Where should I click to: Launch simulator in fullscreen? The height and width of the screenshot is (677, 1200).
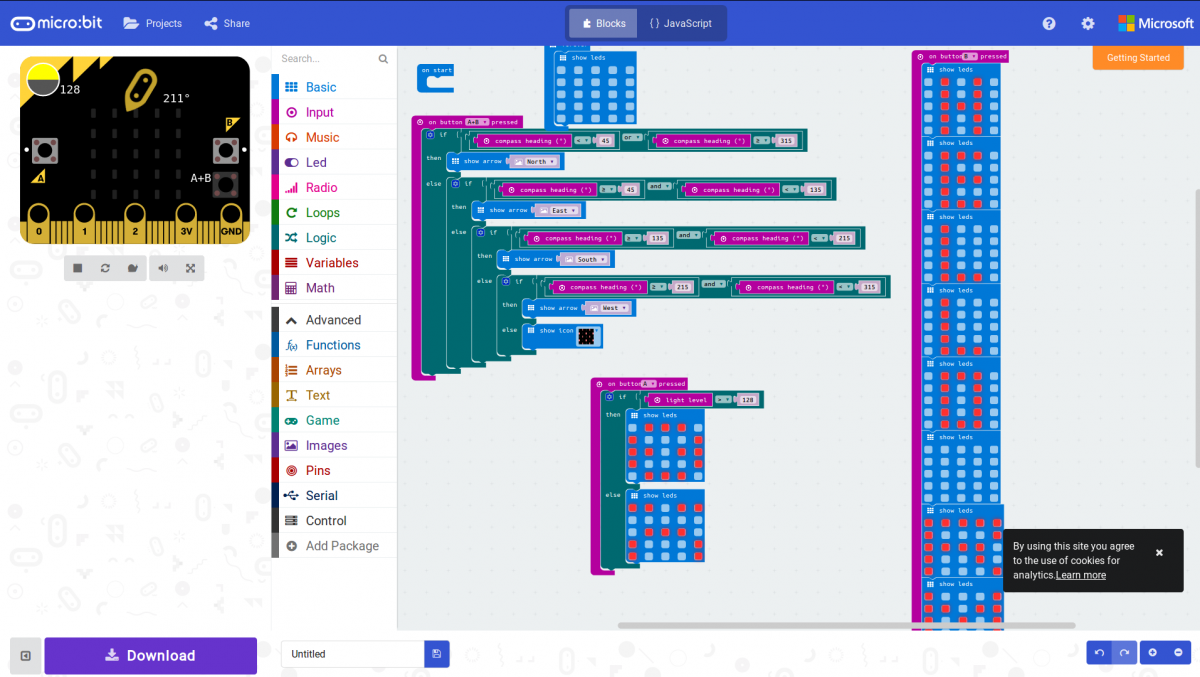pos(190,268)
